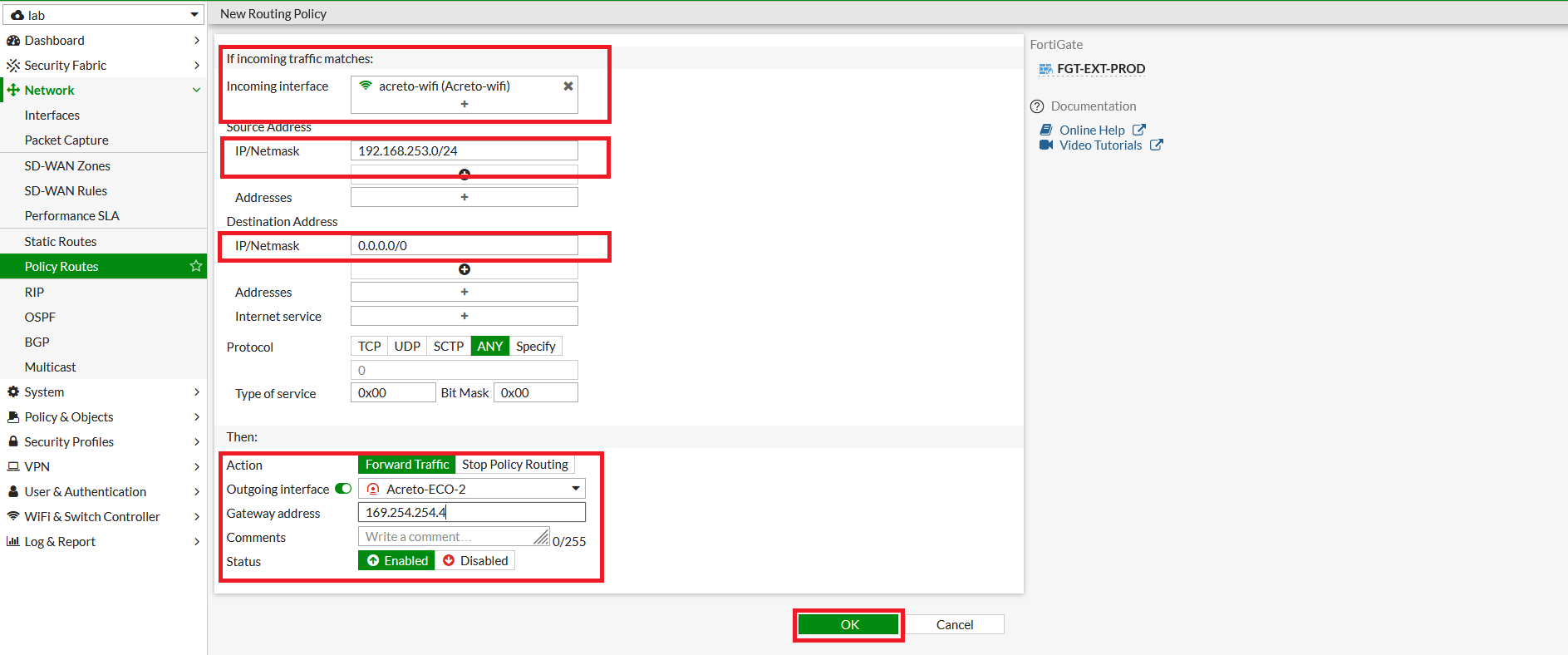Set status to Disabled
The height and width of the screenshot is (655, 1568).
[475, 561]
